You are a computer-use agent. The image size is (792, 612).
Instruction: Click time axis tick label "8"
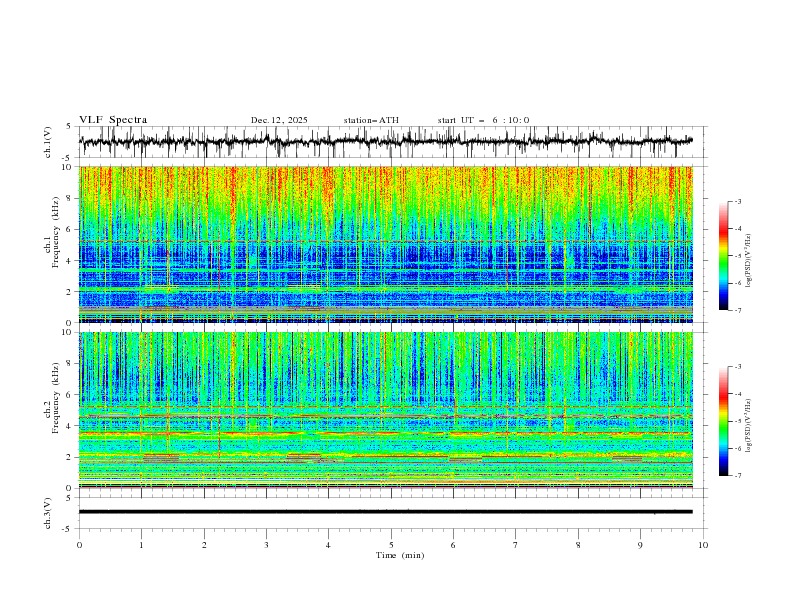[578, 545]
